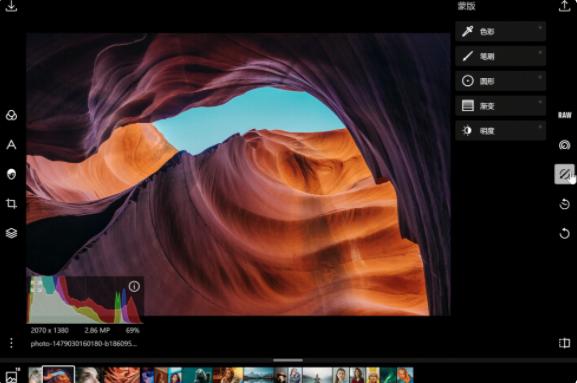Open the layers stack icon in left sidebar
Screen dimensions: 577x383
11,233
